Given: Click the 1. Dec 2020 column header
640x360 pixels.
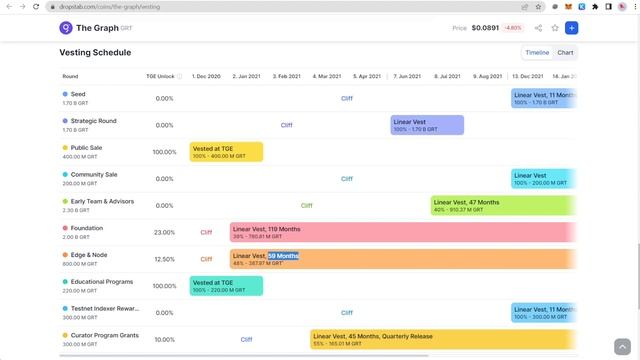Looking at the screenshot, I should tap(206, 76).
